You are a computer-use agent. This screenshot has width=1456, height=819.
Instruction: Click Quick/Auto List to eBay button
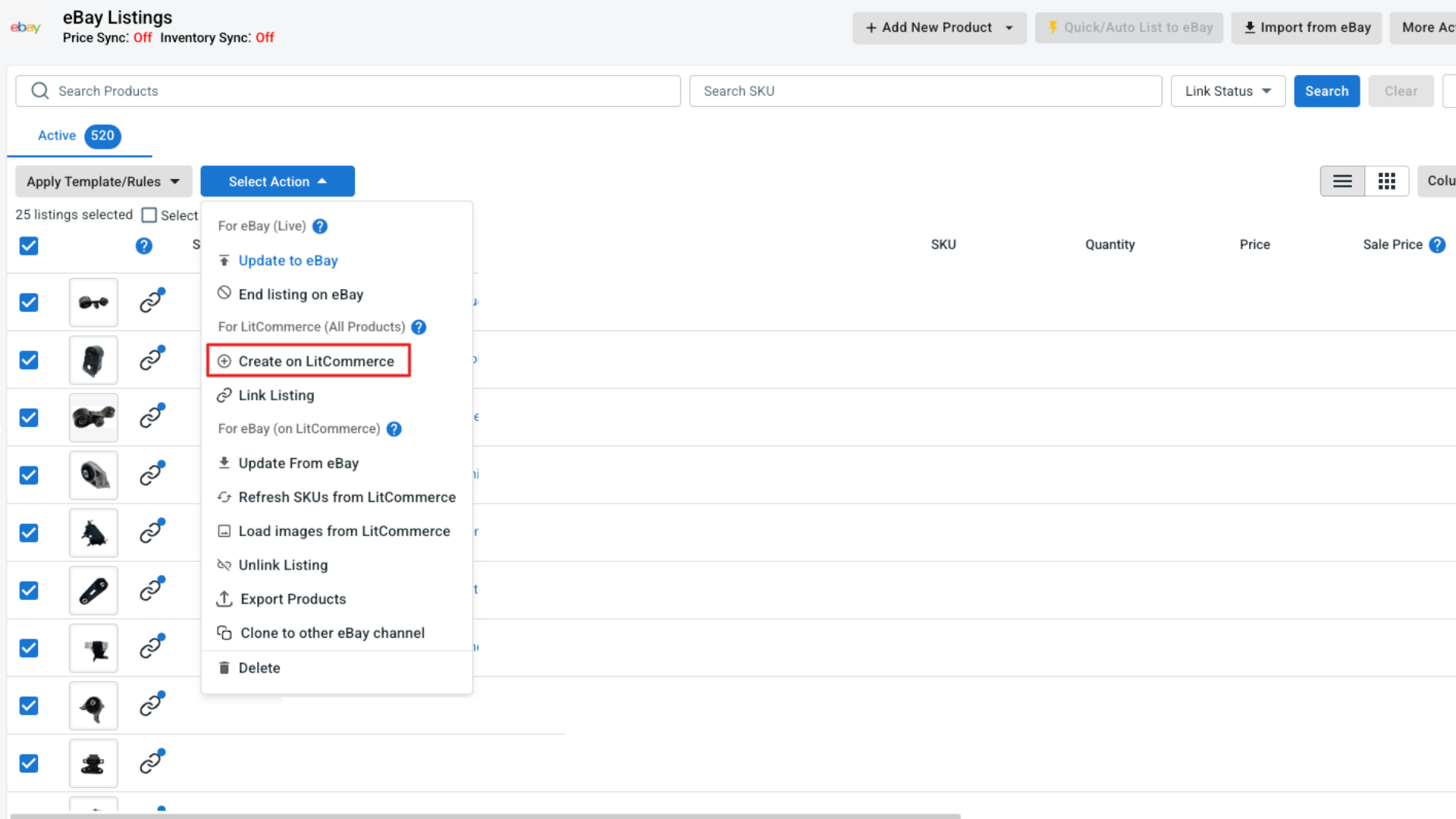click(1128, 28)
